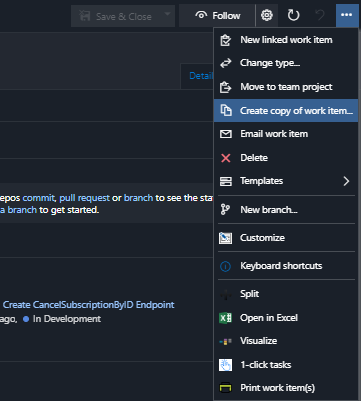Open the Save & Close dropdown arrow
This screenshot has width=361, height=401.
(167, 14)
